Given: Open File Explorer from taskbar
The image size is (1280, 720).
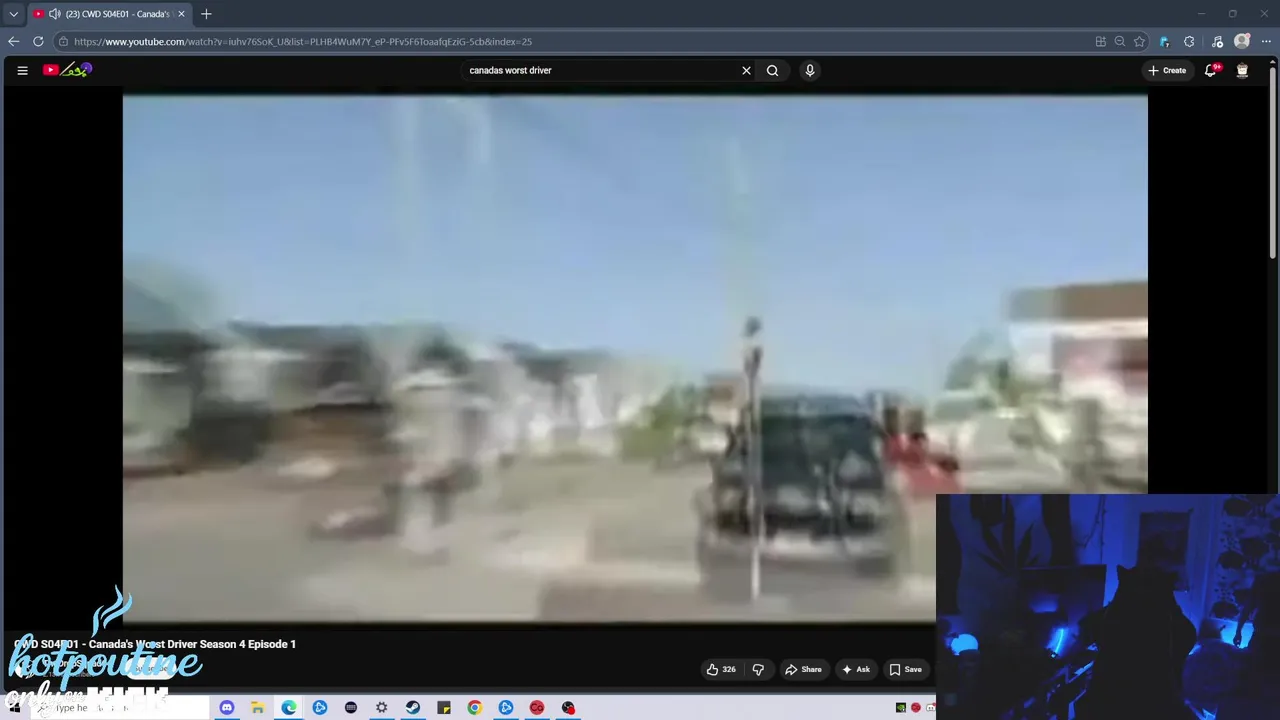Looking at the screenshot, I should point(257,708).
